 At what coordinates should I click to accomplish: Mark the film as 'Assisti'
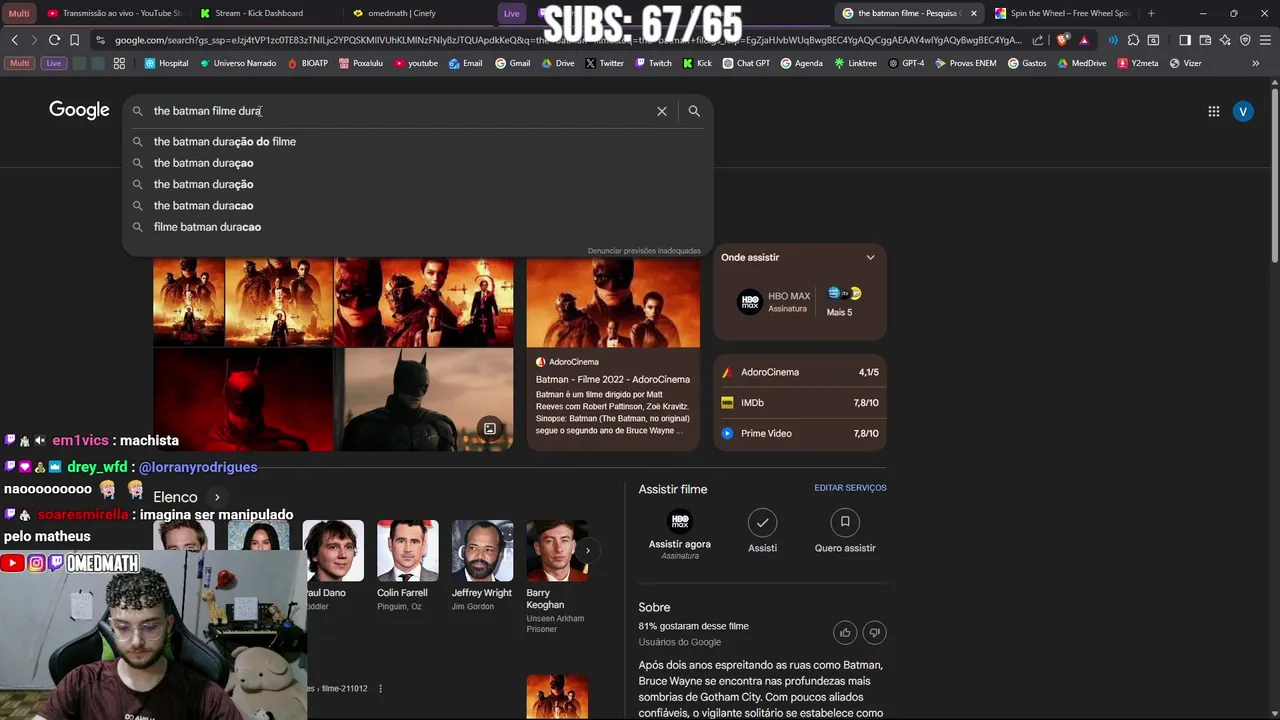pos(762,531)
